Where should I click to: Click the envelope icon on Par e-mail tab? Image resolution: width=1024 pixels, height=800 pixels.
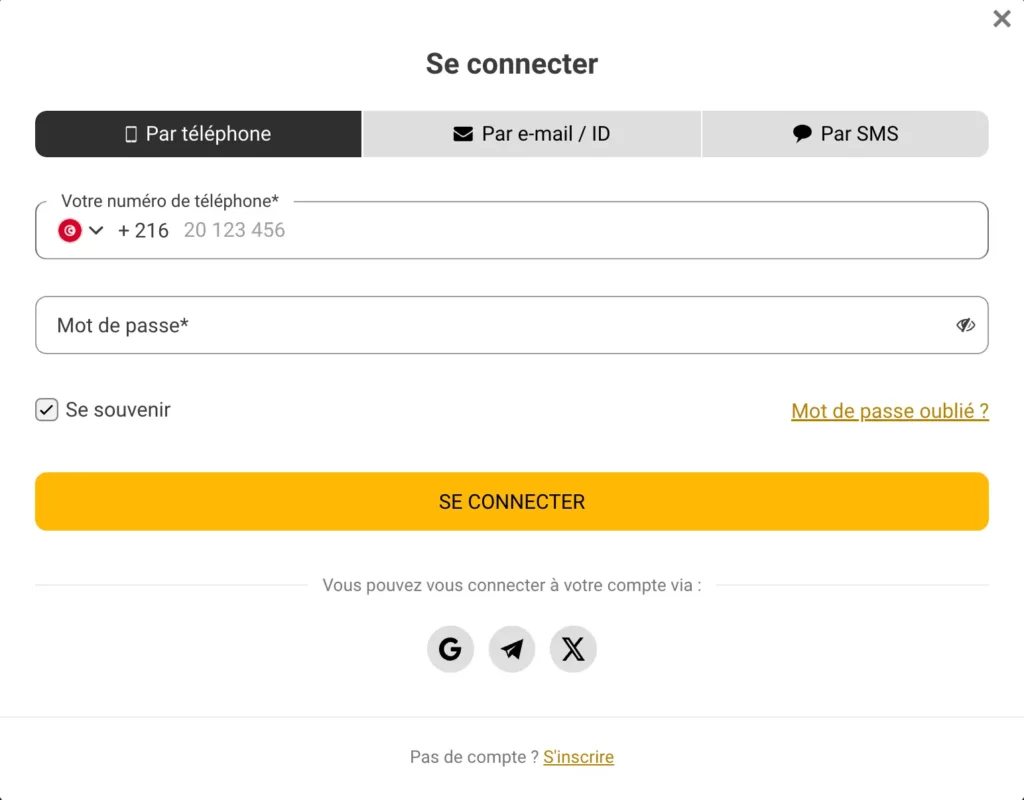(462, 133)
